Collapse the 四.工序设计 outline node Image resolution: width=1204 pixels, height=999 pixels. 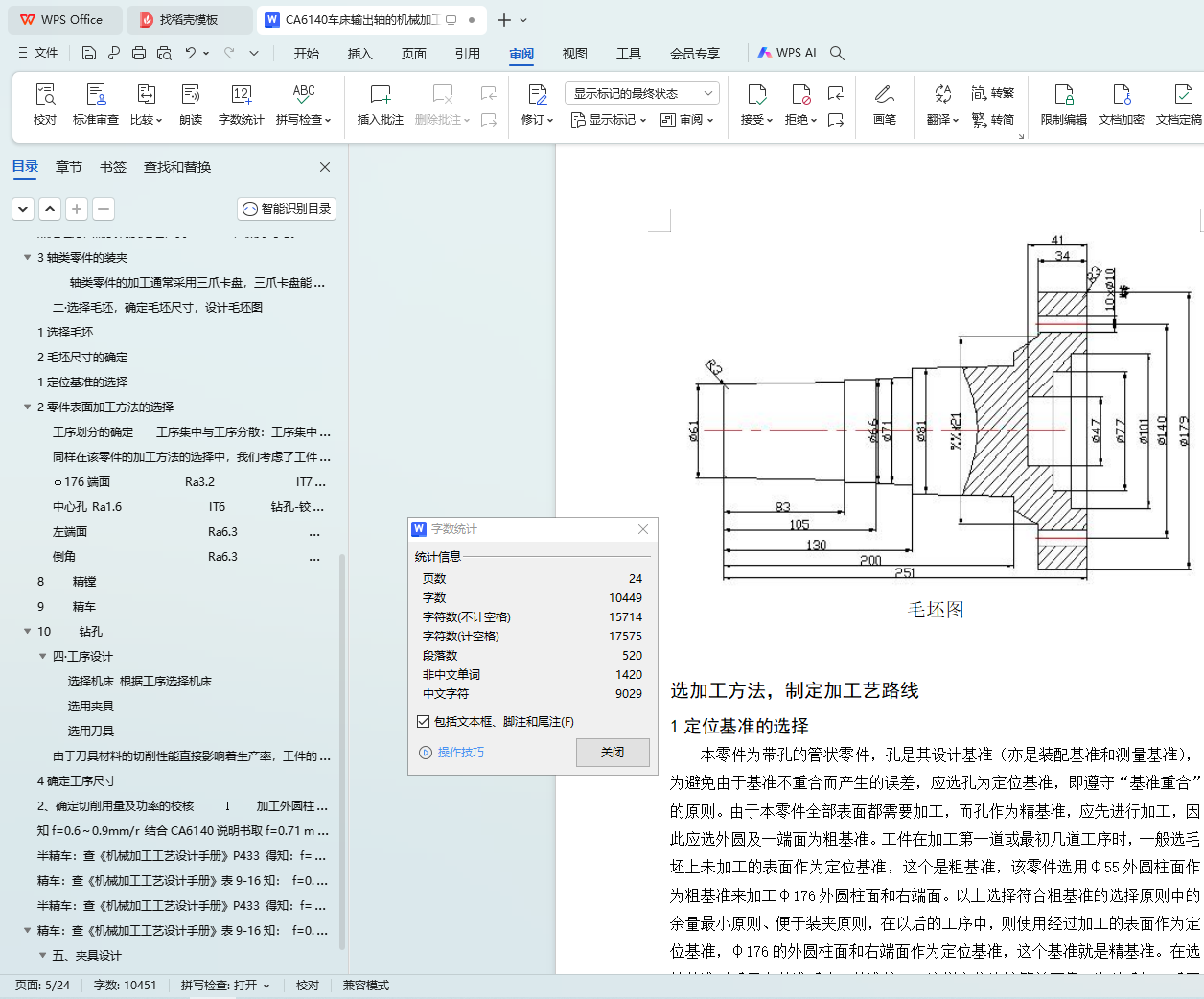[x=43, y=657]
